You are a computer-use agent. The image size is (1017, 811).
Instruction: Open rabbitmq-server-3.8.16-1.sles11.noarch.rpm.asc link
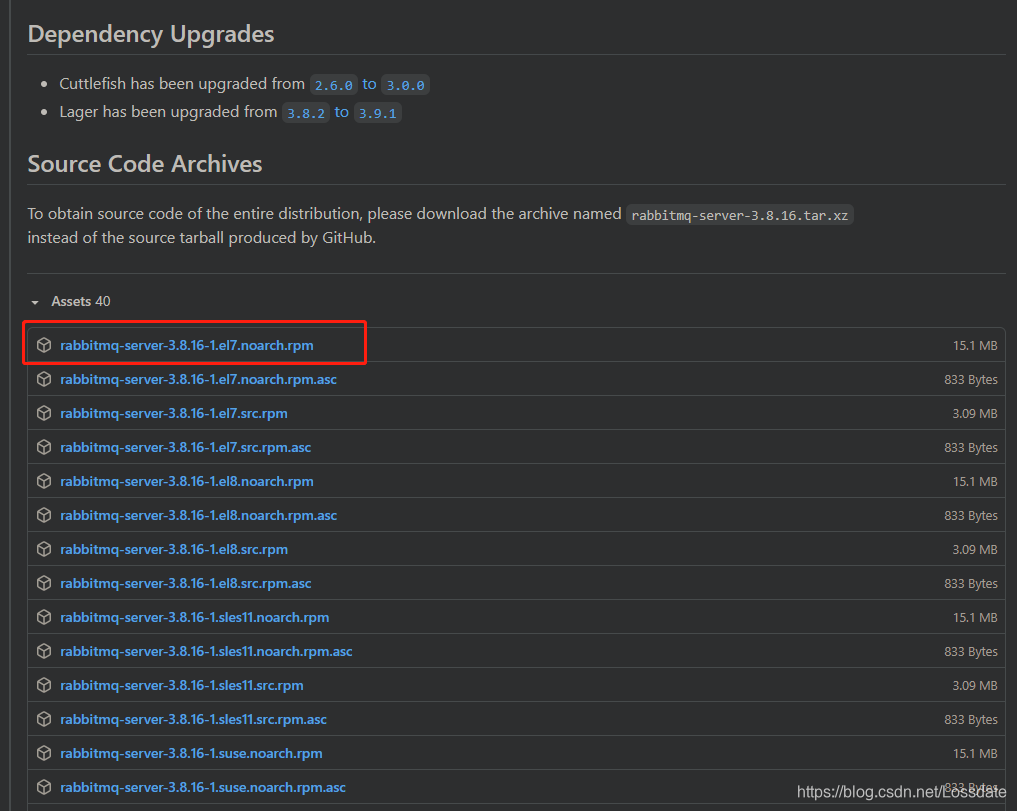point(206,651)
